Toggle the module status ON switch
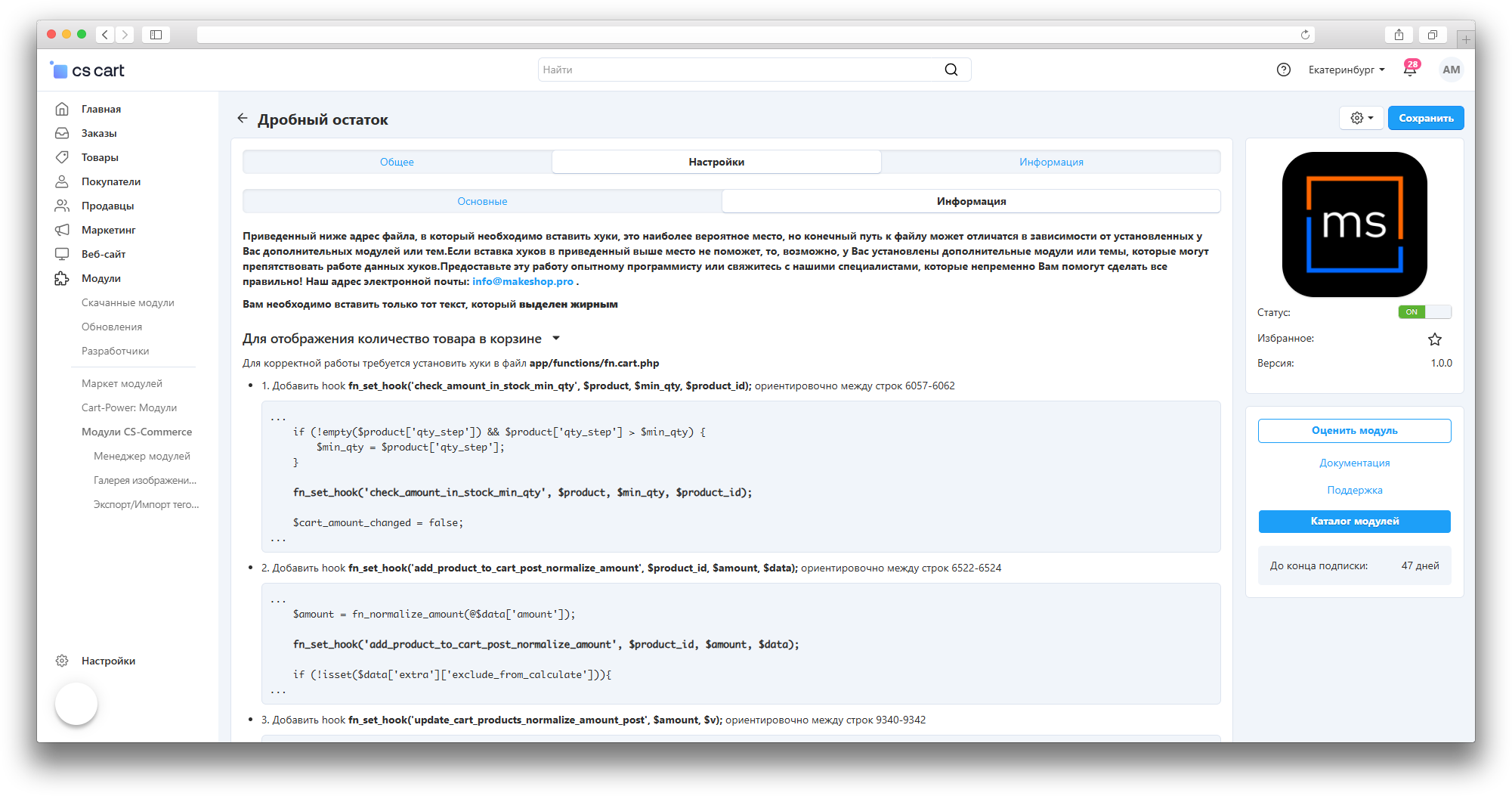Image resolution: width=1512 pixels, height=796 pixels. point(1424,312)
